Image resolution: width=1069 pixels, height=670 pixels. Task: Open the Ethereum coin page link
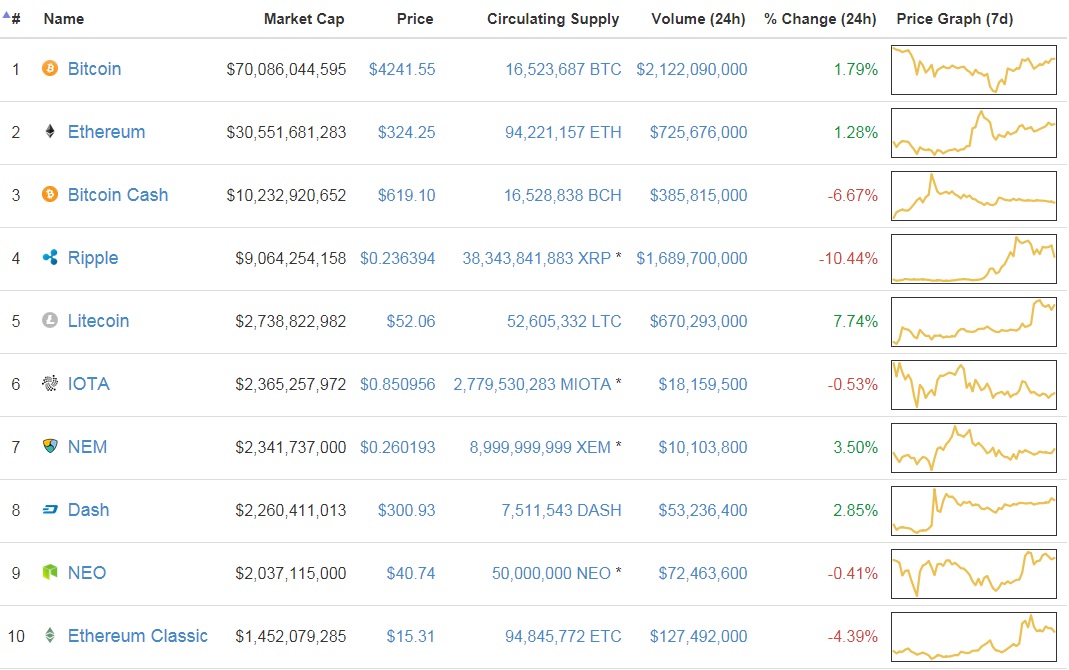coord(106,132)
